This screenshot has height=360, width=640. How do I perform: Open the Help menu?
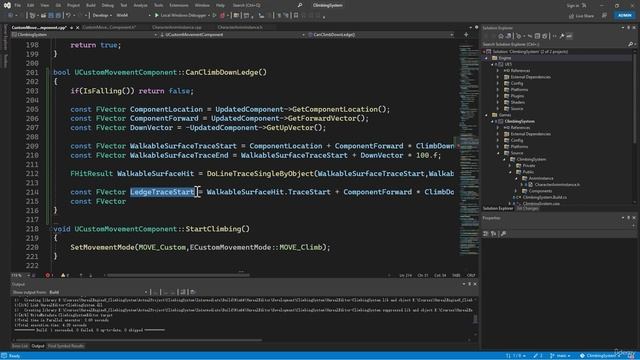click(x=220, y=5)
